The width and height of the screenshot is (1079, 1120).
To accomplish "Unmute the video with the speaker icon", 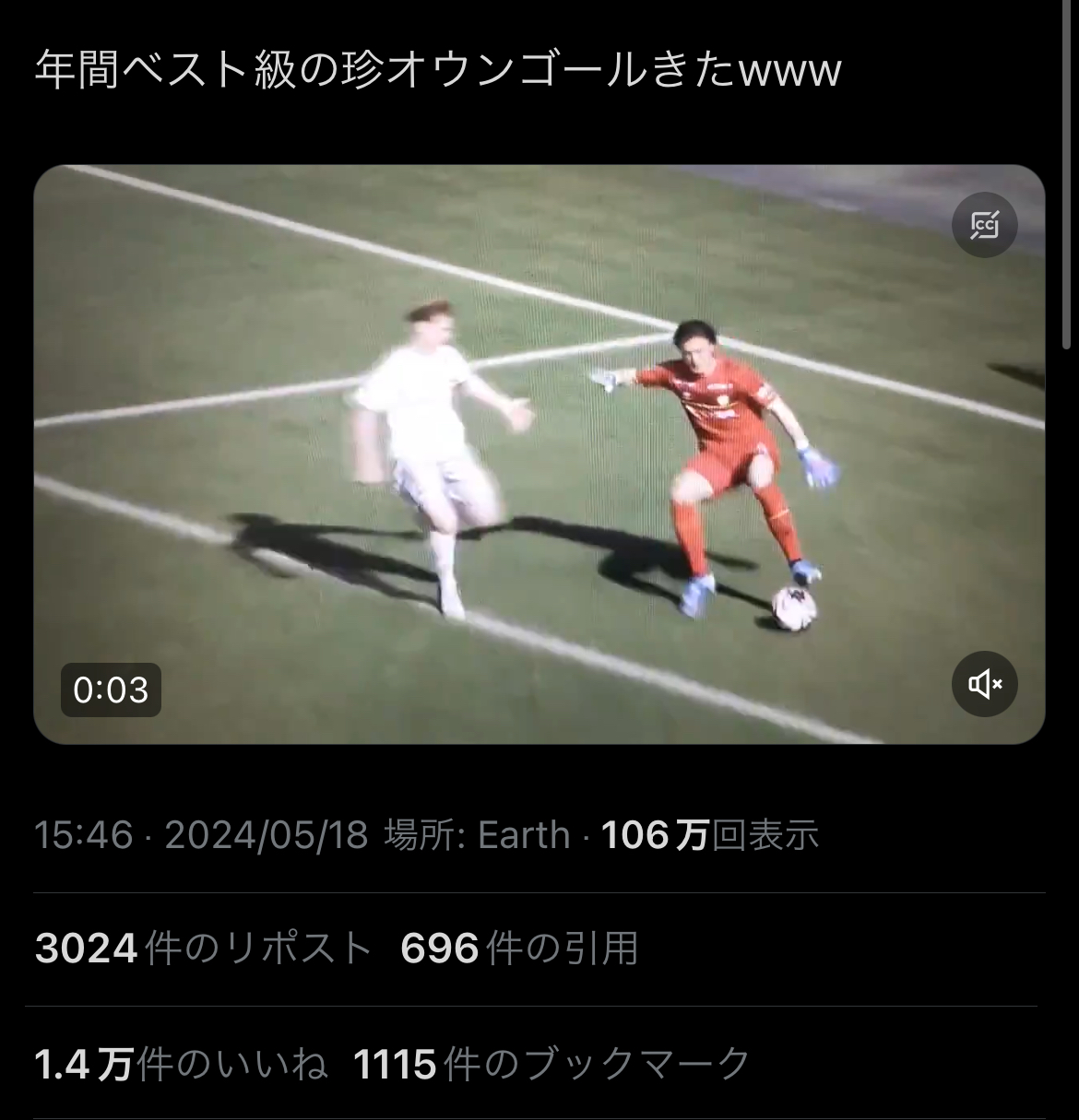I will pos(984,684).
